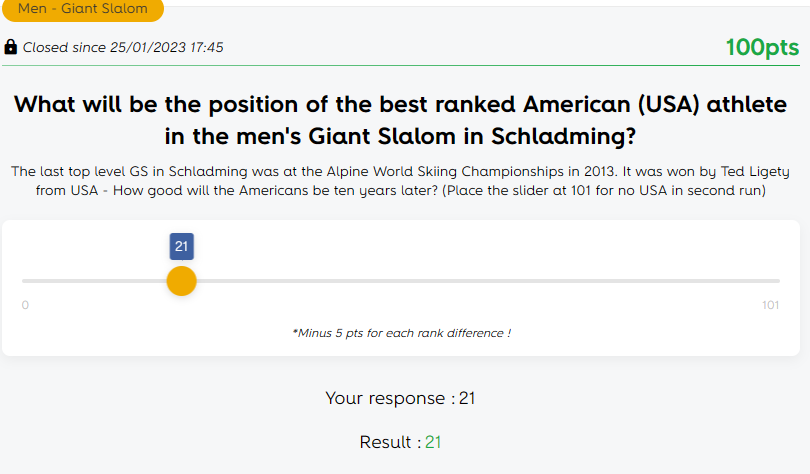This screenshot has width=810, height=474.
Task: Click the green Result value 21
Action: tap(433, 442)
